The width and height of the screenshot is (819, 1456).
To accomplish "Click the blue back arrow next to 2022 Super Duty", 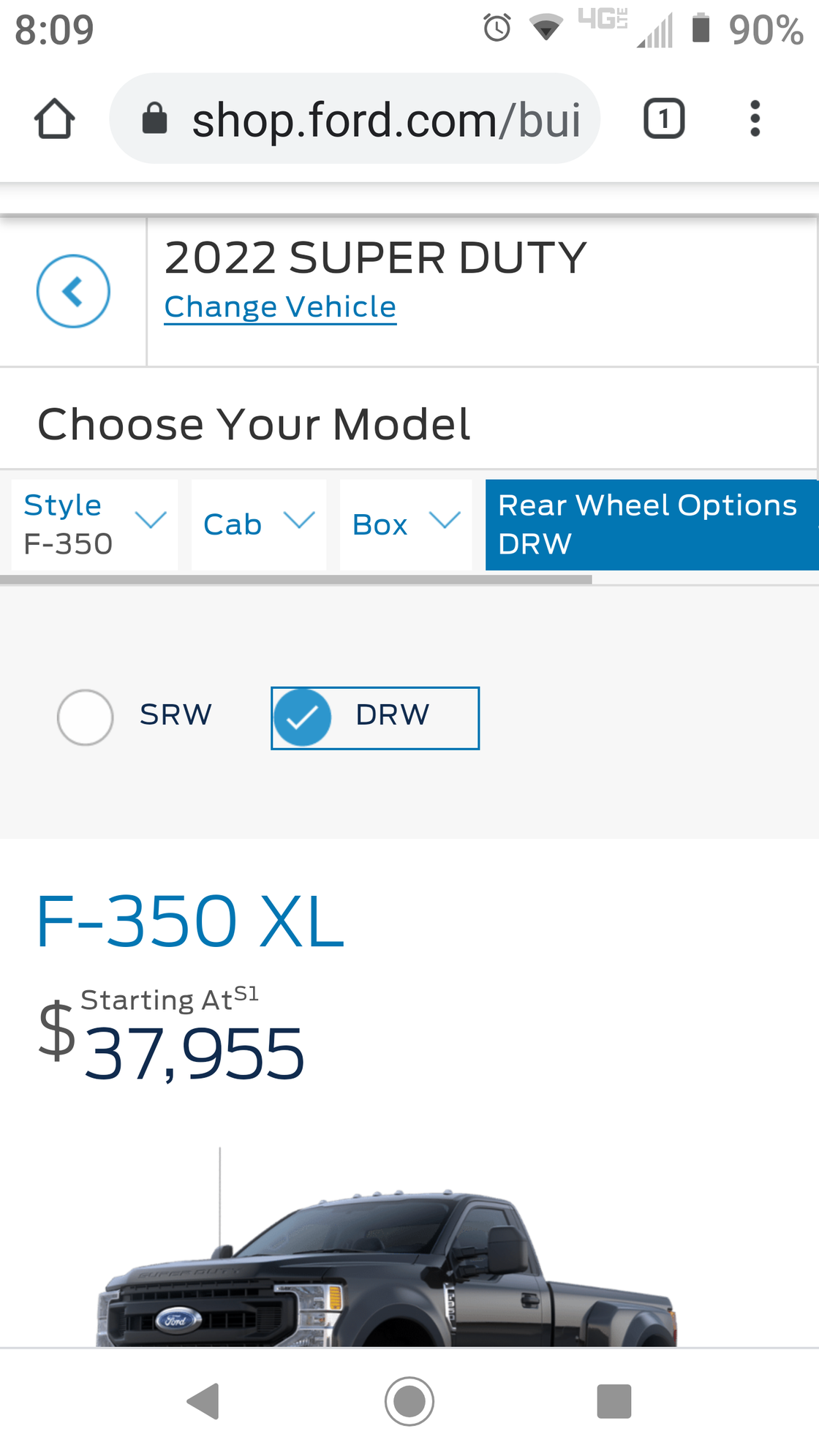I will tap(73, 290).
